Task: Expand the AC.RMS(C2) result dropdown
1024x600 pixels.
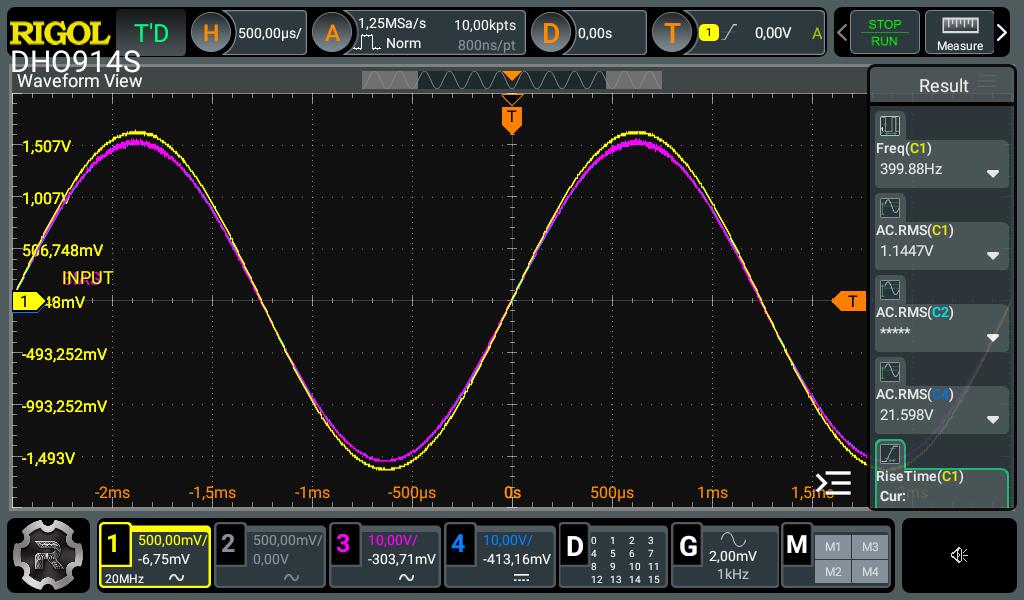Action: point(993,338)
